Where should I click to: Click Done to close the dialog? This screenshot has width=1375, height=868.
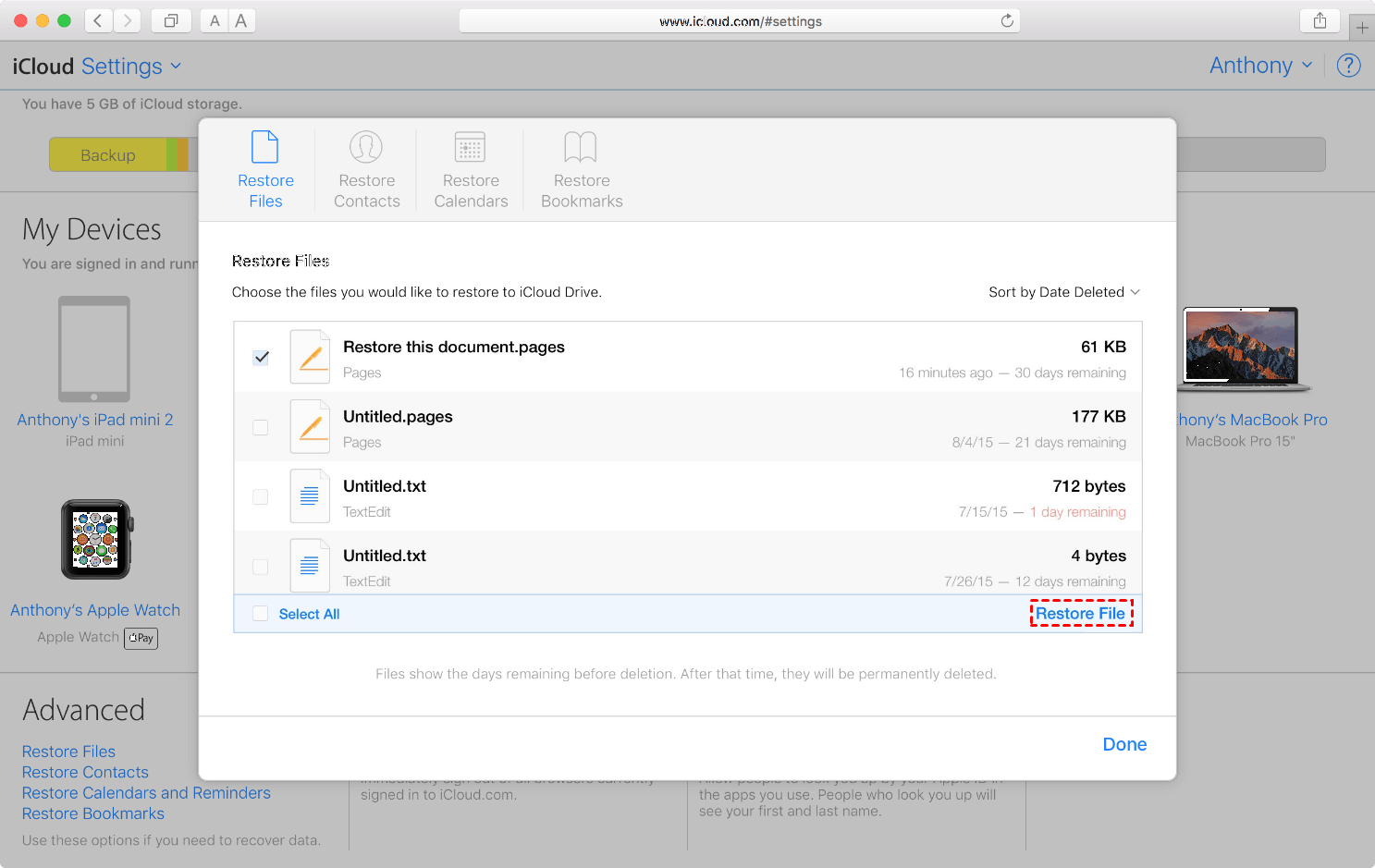[x=1123, y=744]
